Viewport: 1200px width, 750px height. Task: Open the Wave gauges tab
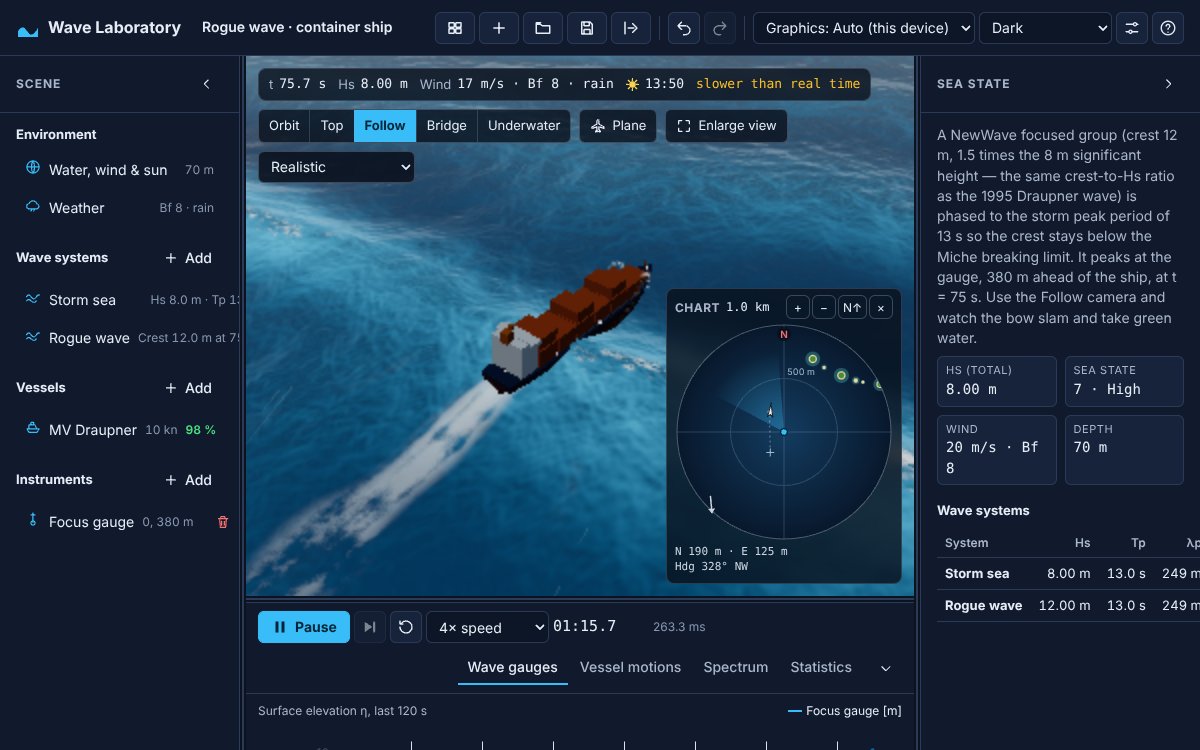[513, 667]
